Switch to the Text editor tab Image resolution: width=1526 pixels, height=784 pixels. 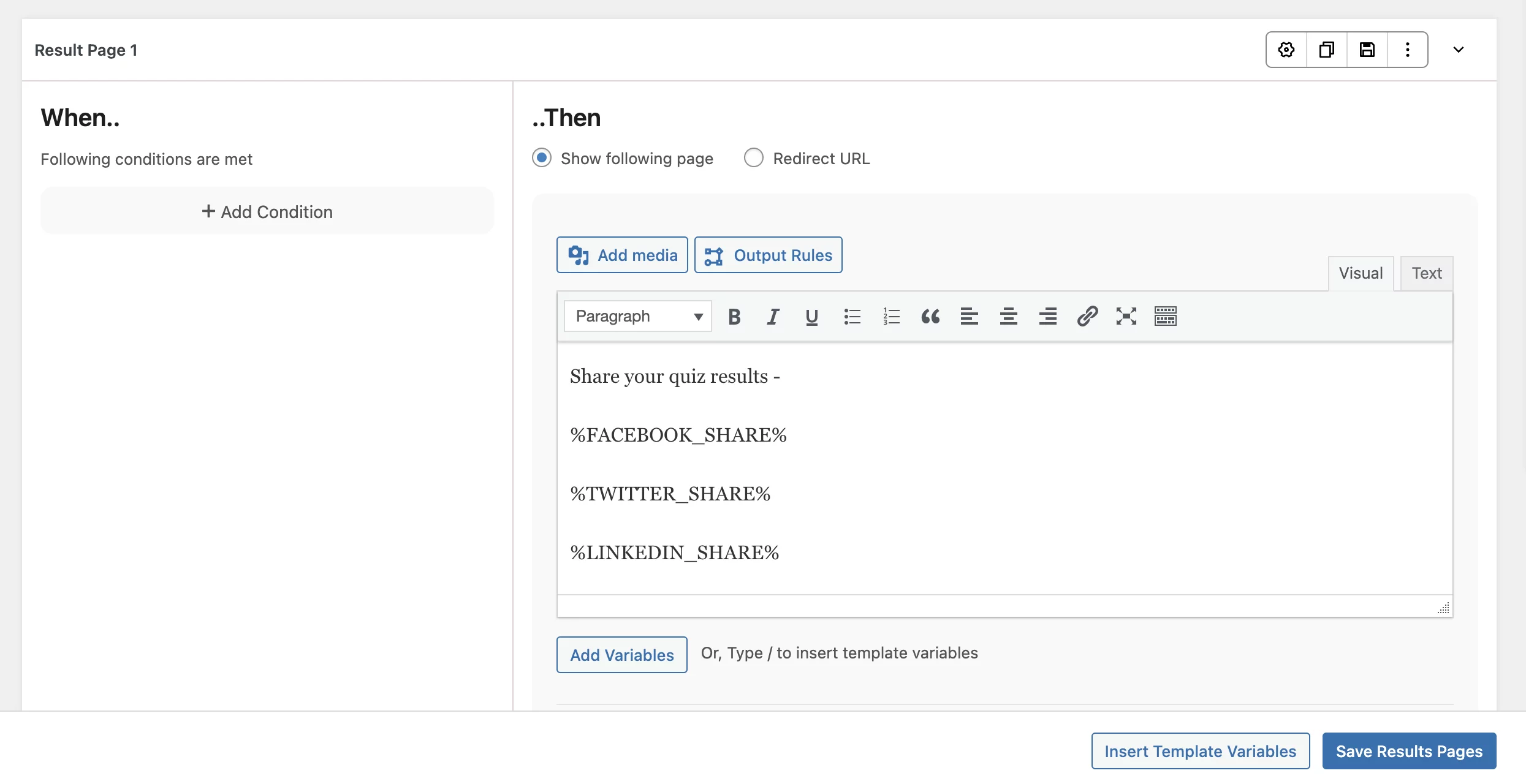1427,273
